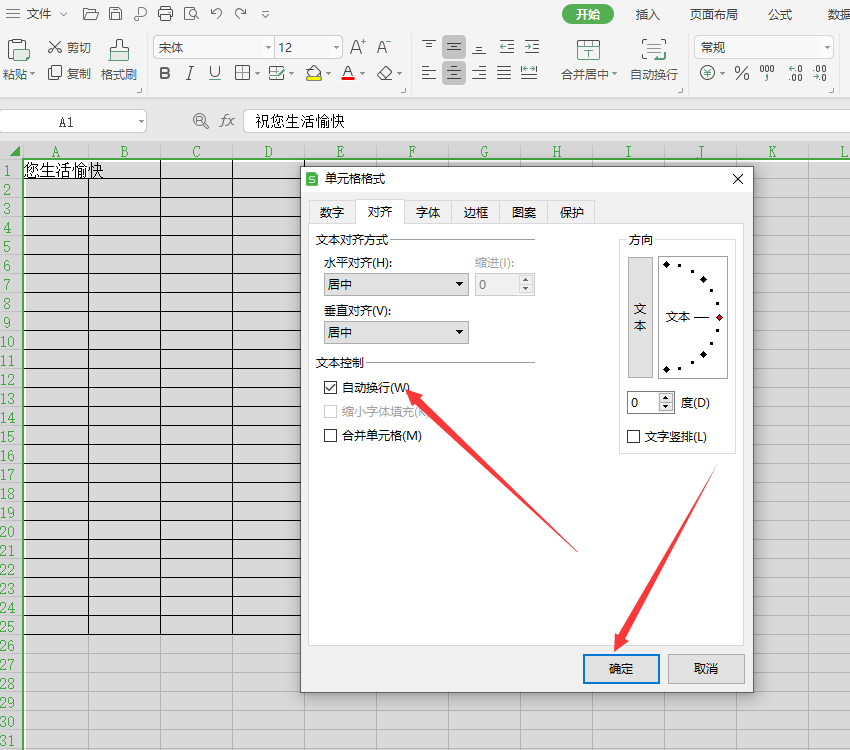Image resolution: width=850 pixels, height=750 pixels.
Task: Confirm dialog with 确定 button
Action: (x=621, y=669)
